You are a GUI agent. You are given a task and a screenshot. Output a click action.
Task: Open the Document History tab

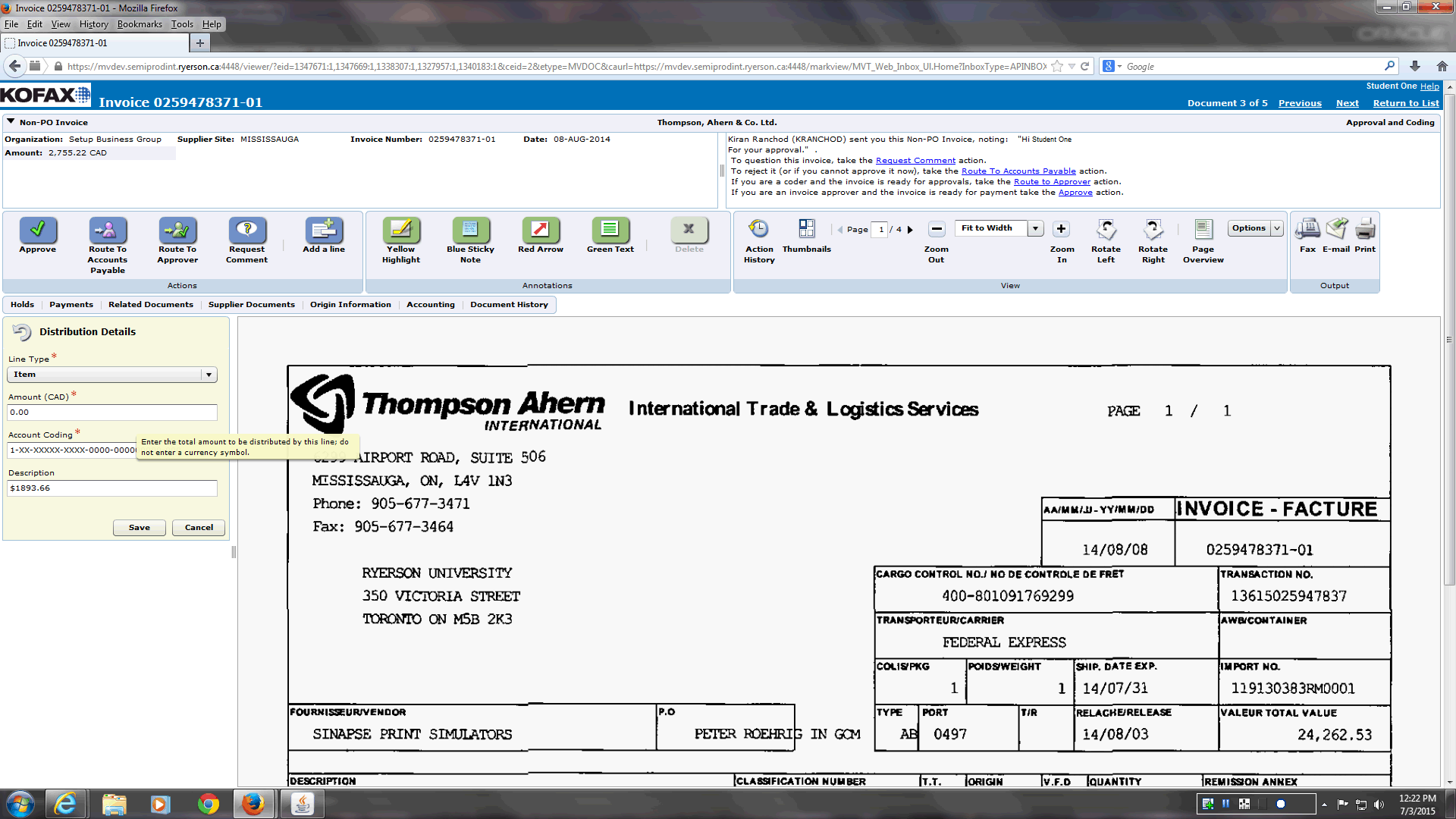tap(508, 305)
